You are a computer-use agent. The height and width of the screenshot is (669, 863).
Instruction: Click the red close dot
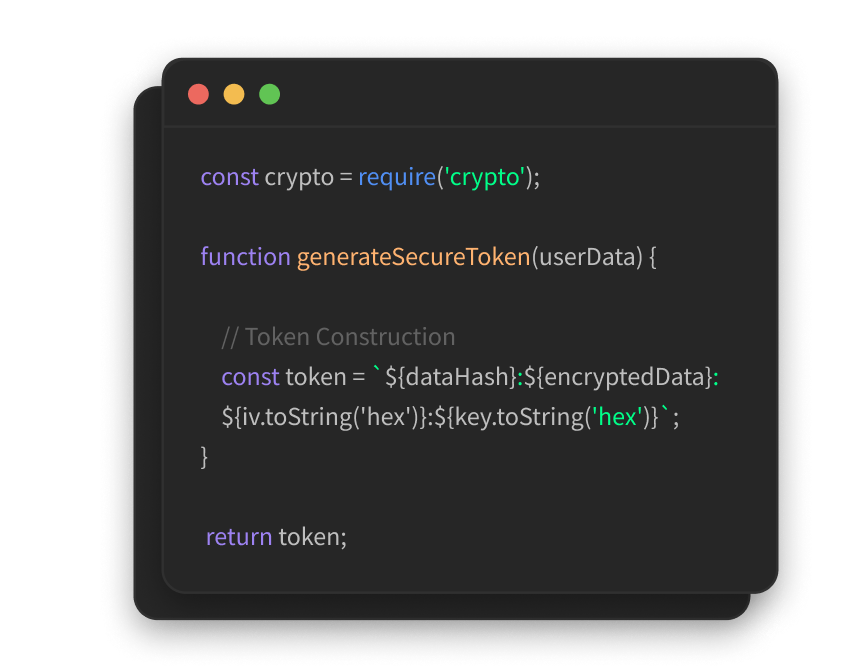point(198,94)
